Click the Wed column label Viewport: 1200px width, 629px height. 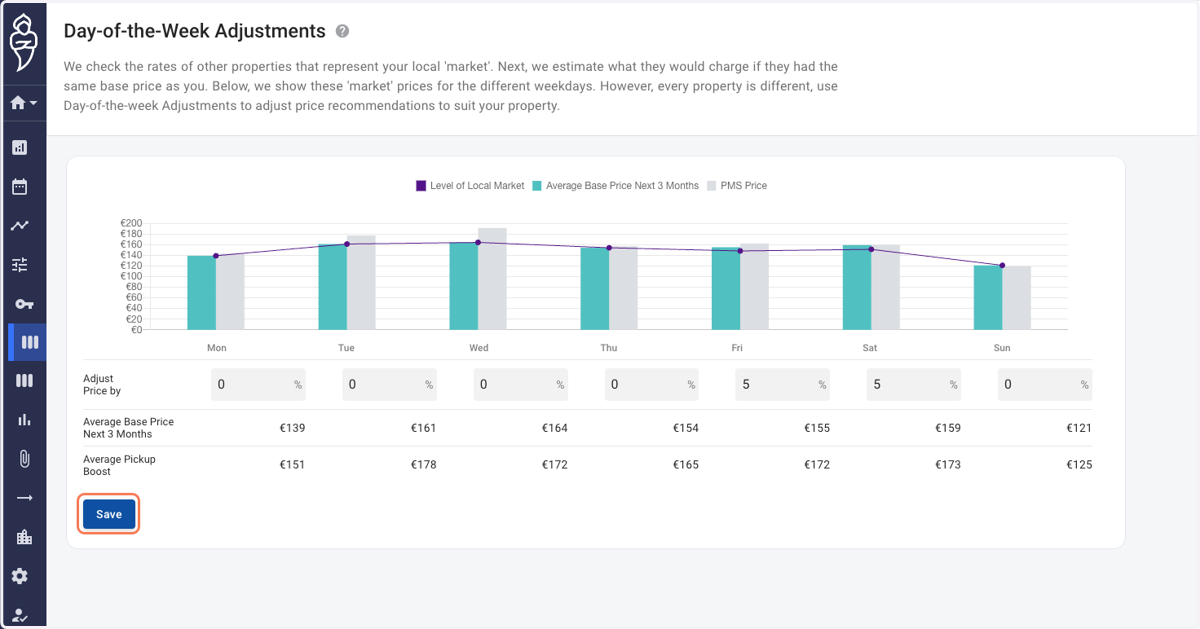pos(479,348)
